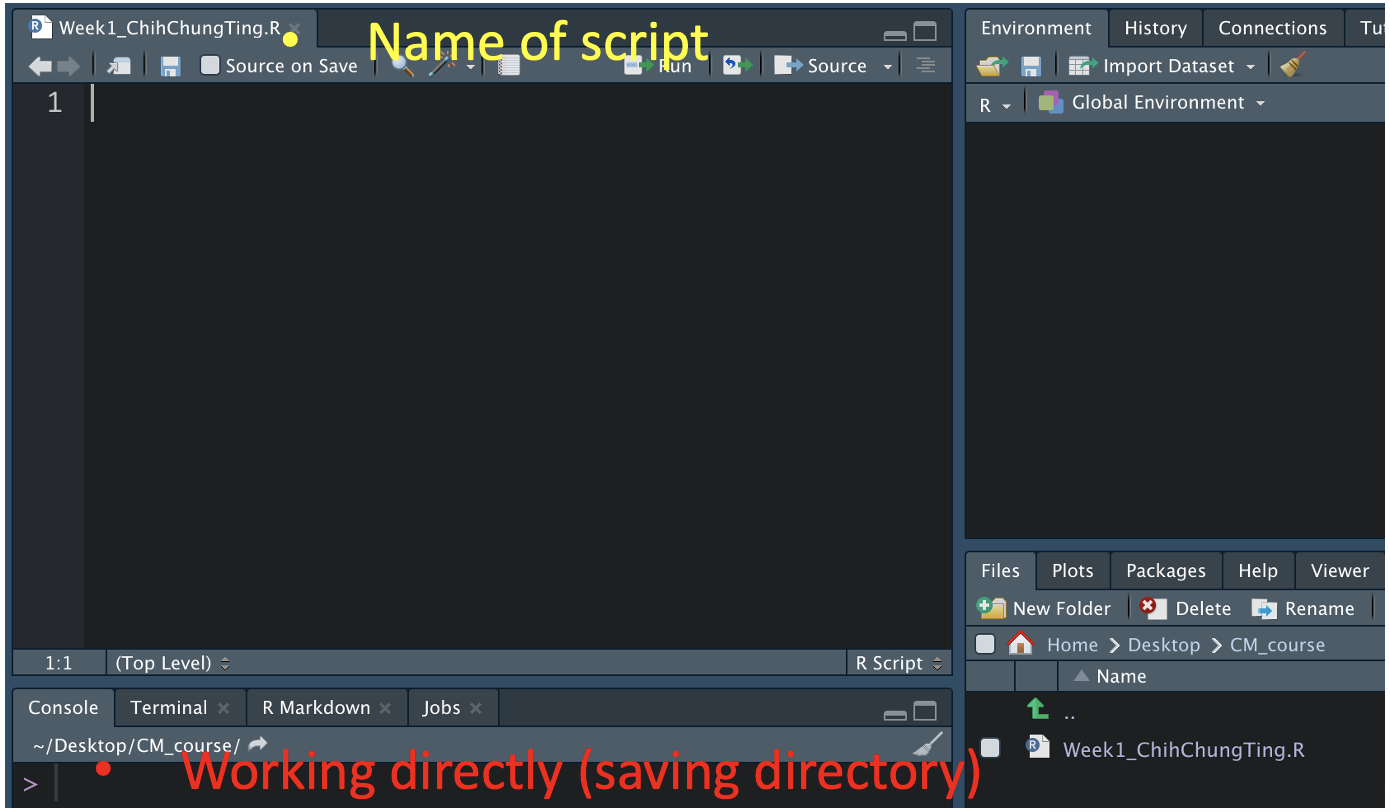Go up to parent directory arrow
This screenshot has width=1390, height=812.
click(1038, 709)
